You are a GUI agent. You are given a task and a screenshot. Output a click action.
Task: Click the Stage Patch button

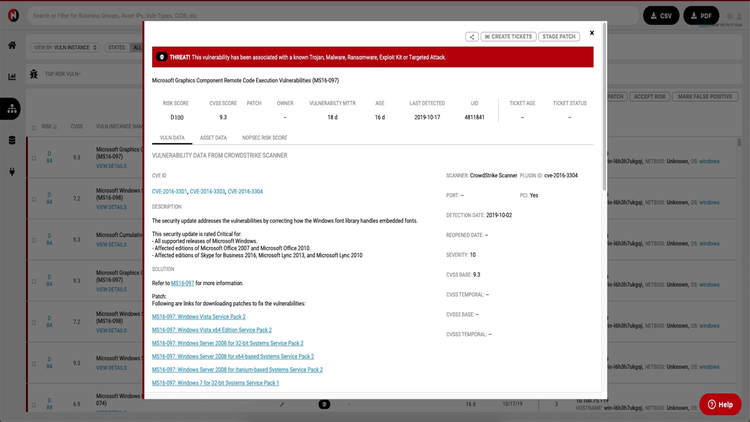tap(559, 37)
